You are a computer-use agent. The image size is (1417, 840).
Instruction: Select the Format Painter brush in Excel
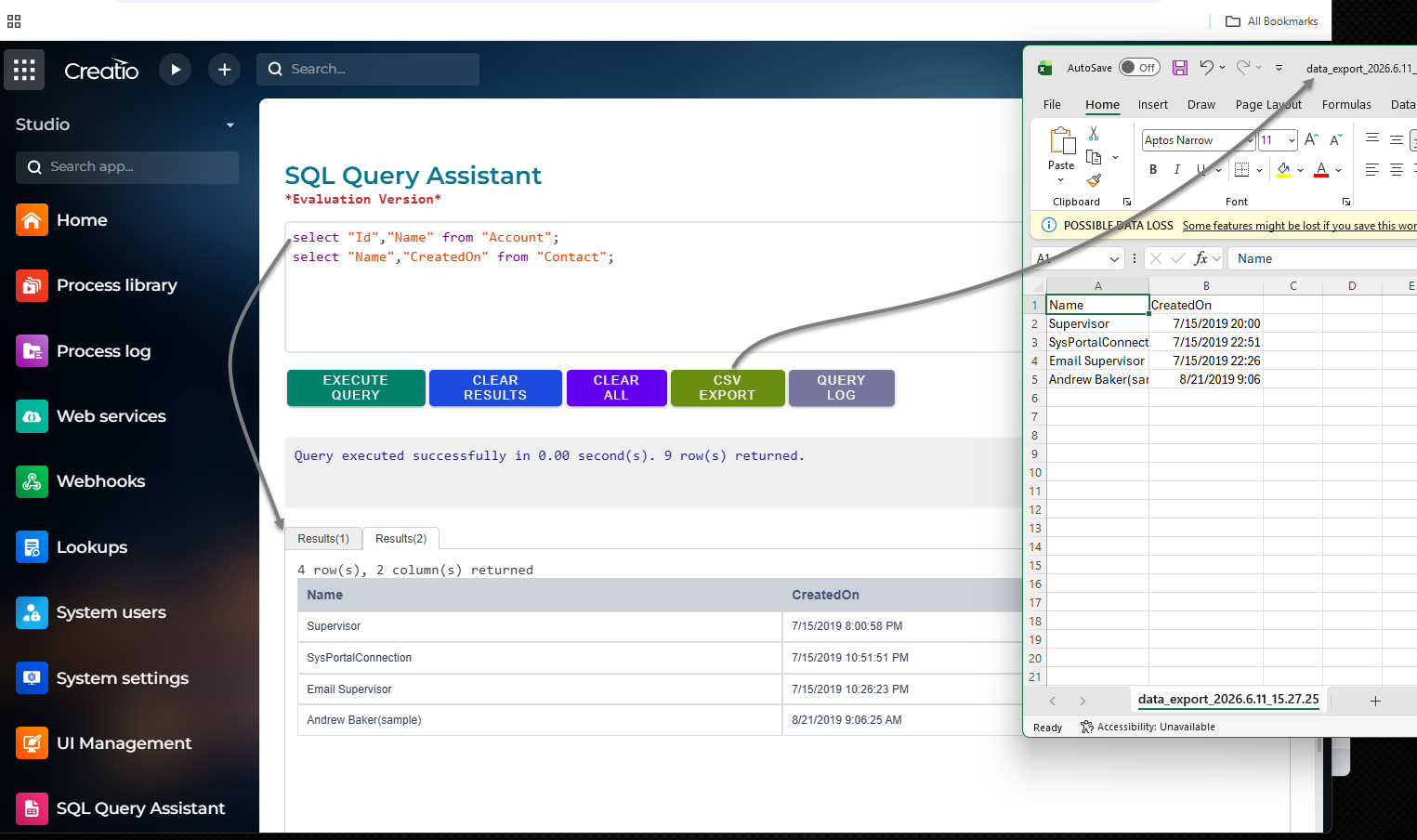tap(1094, 180)
